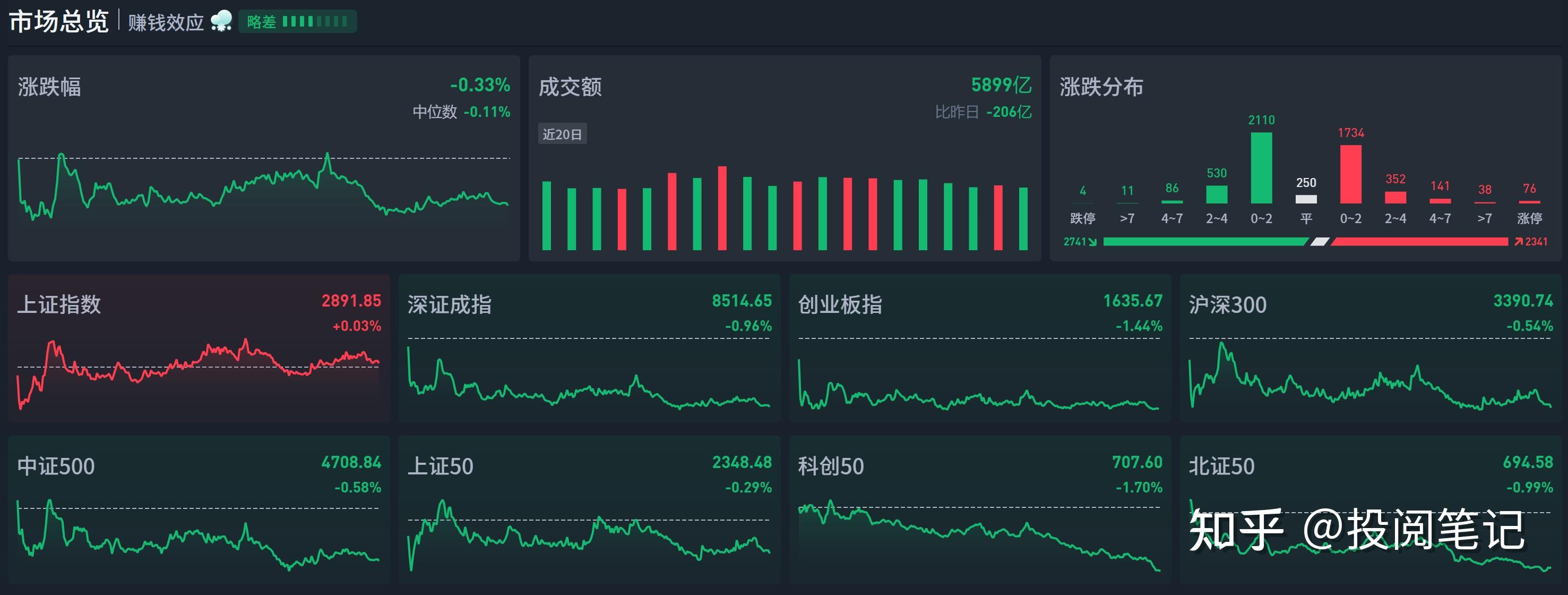Click the 8514.65 深证成指 value
This screenshot has height=595, width=1568.
pos(742,301)
